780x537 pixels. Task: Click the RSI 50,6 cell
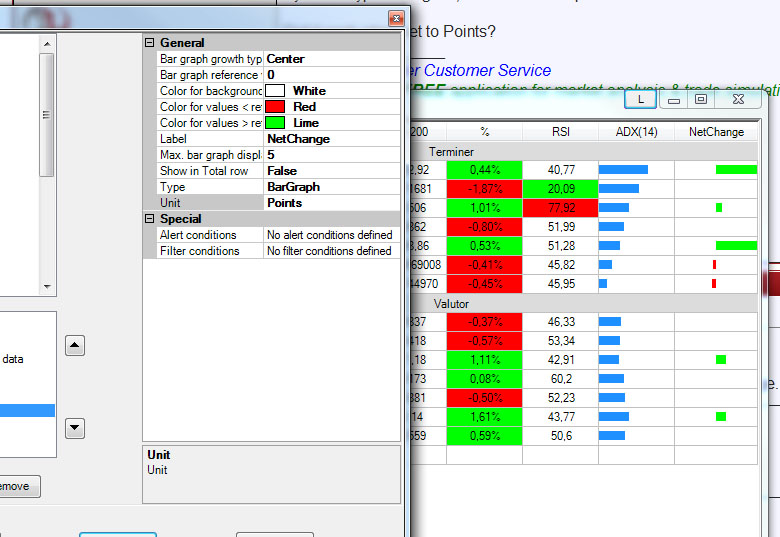[561, 436]
